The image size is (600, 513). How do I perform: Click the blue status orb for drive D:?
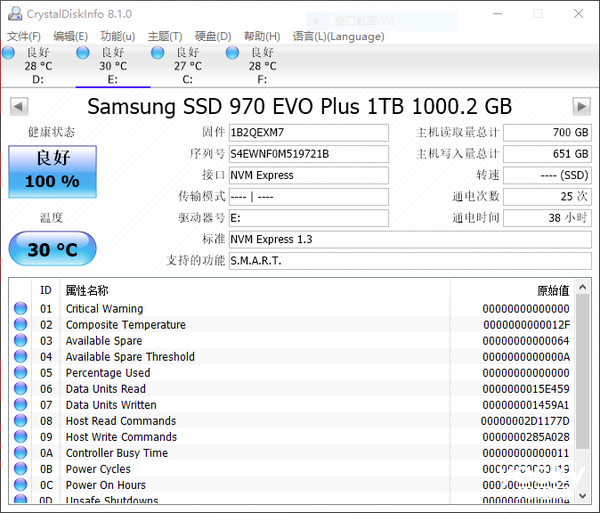(8, 53)
